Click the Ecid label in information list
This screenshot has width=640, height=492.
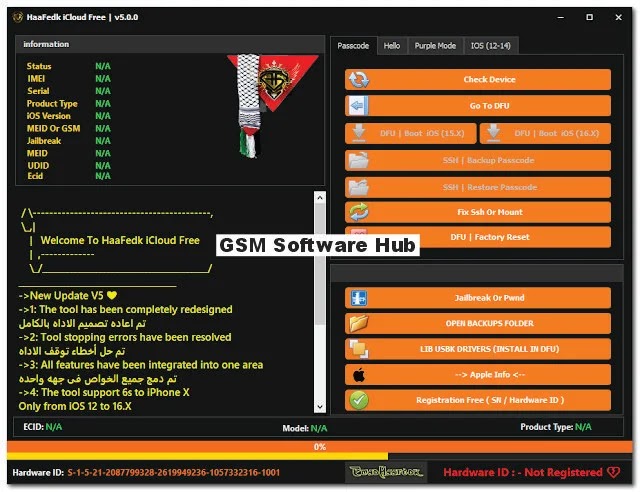coord(35,176)
